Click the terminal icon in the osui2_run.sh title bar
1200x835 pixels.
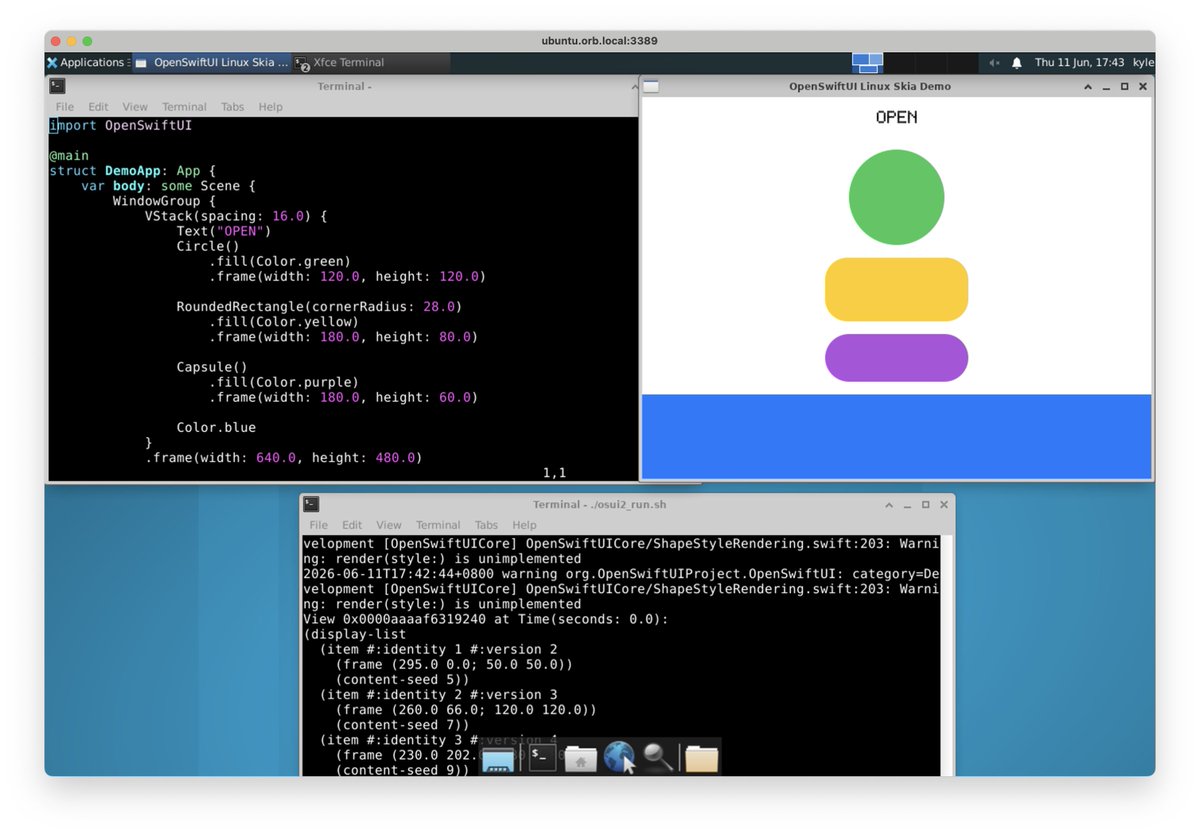coord(311,504)
